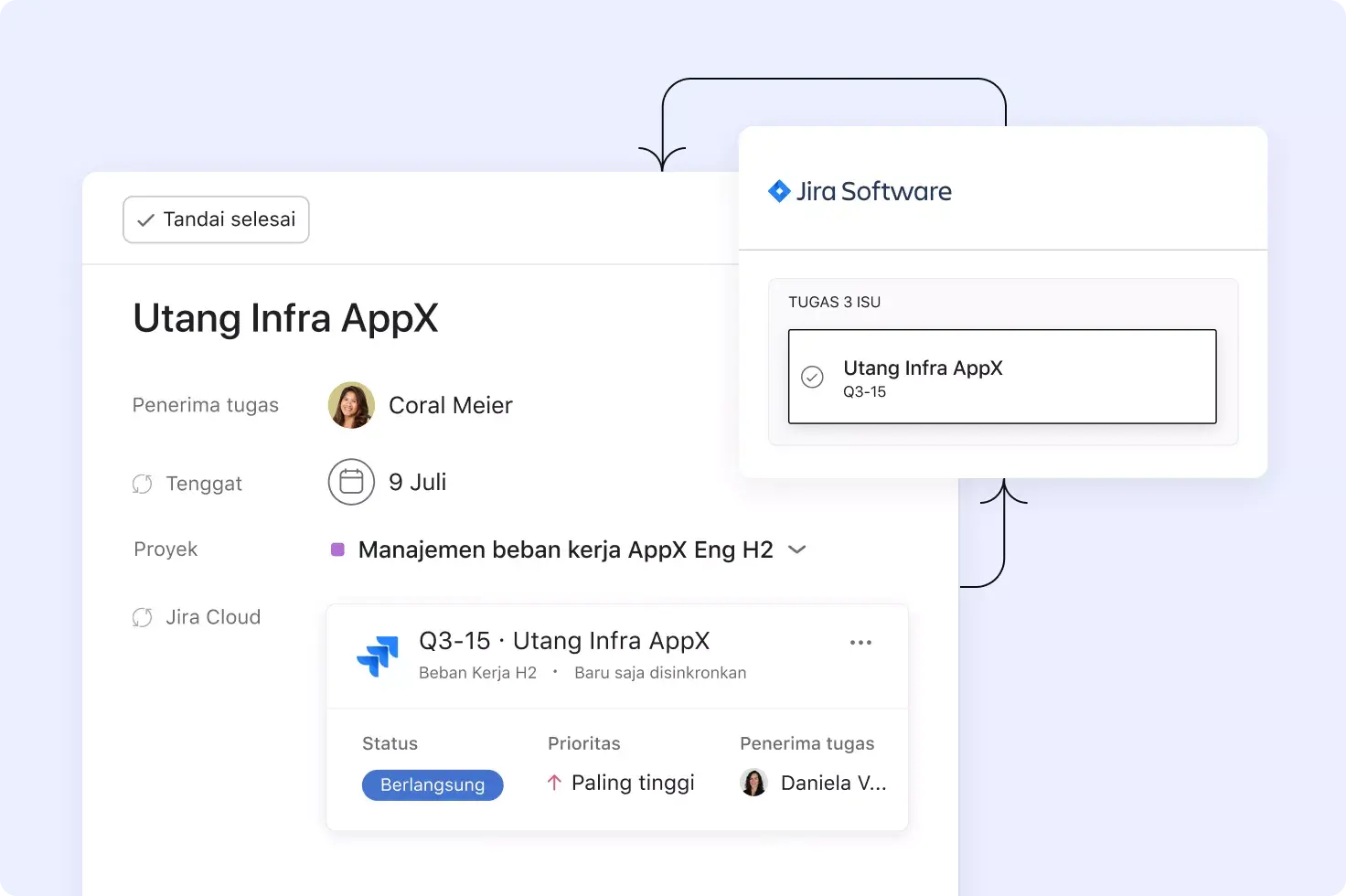This screenshot has width=1346, height=896.
Task: Open the ellipsis menu on the Q3-15 card
Action: [860, 642]
